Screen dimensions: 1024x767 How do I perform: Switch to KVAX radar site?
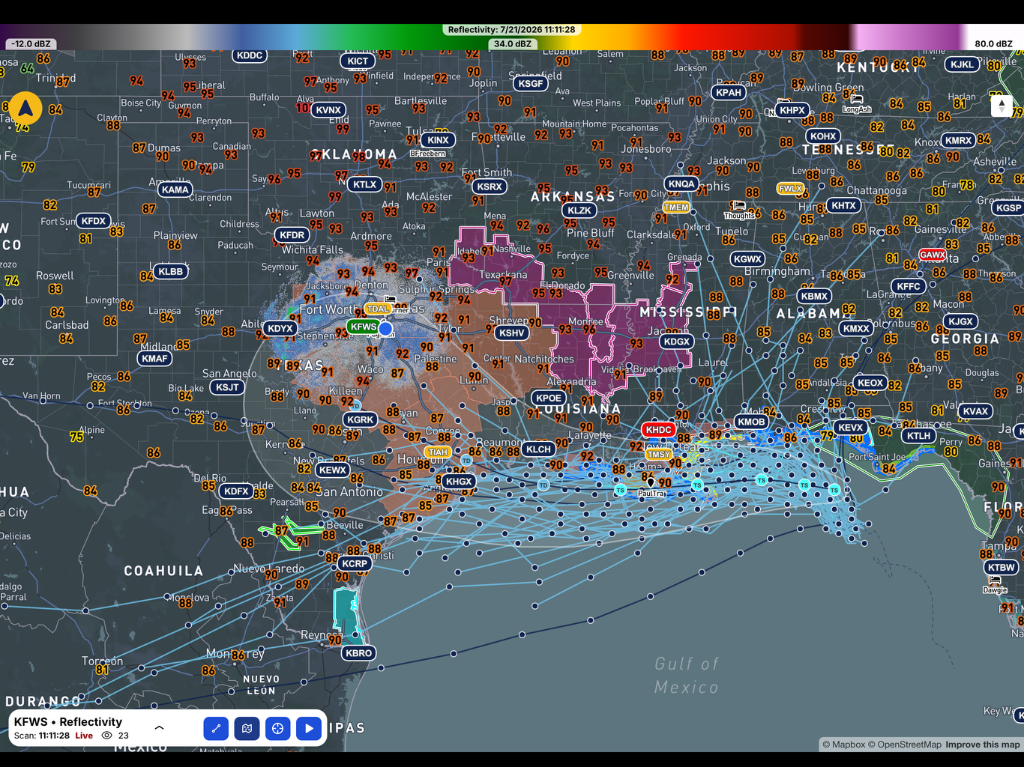[975, 411]
